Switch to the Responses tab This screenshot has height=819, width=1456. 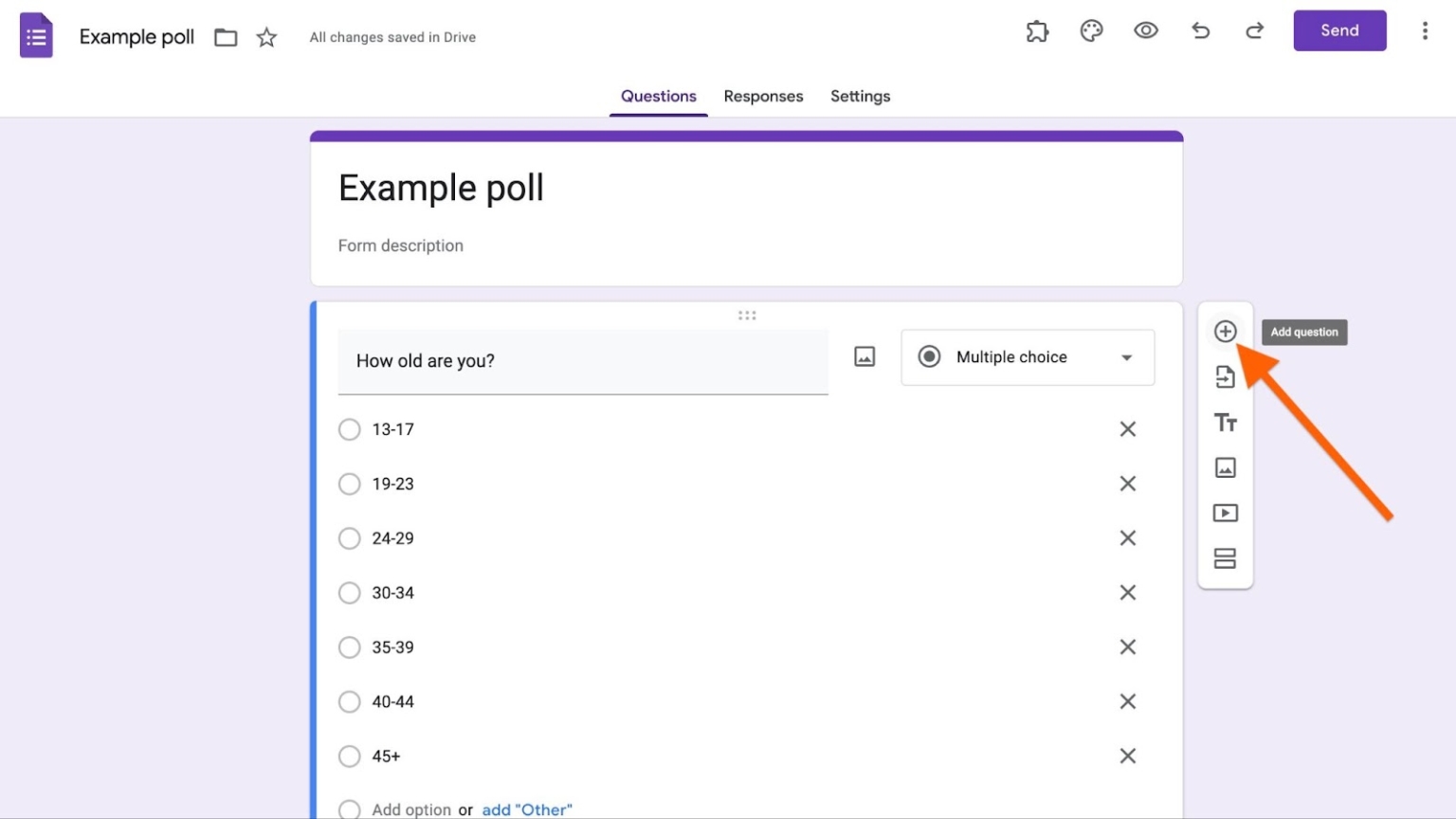763,96
